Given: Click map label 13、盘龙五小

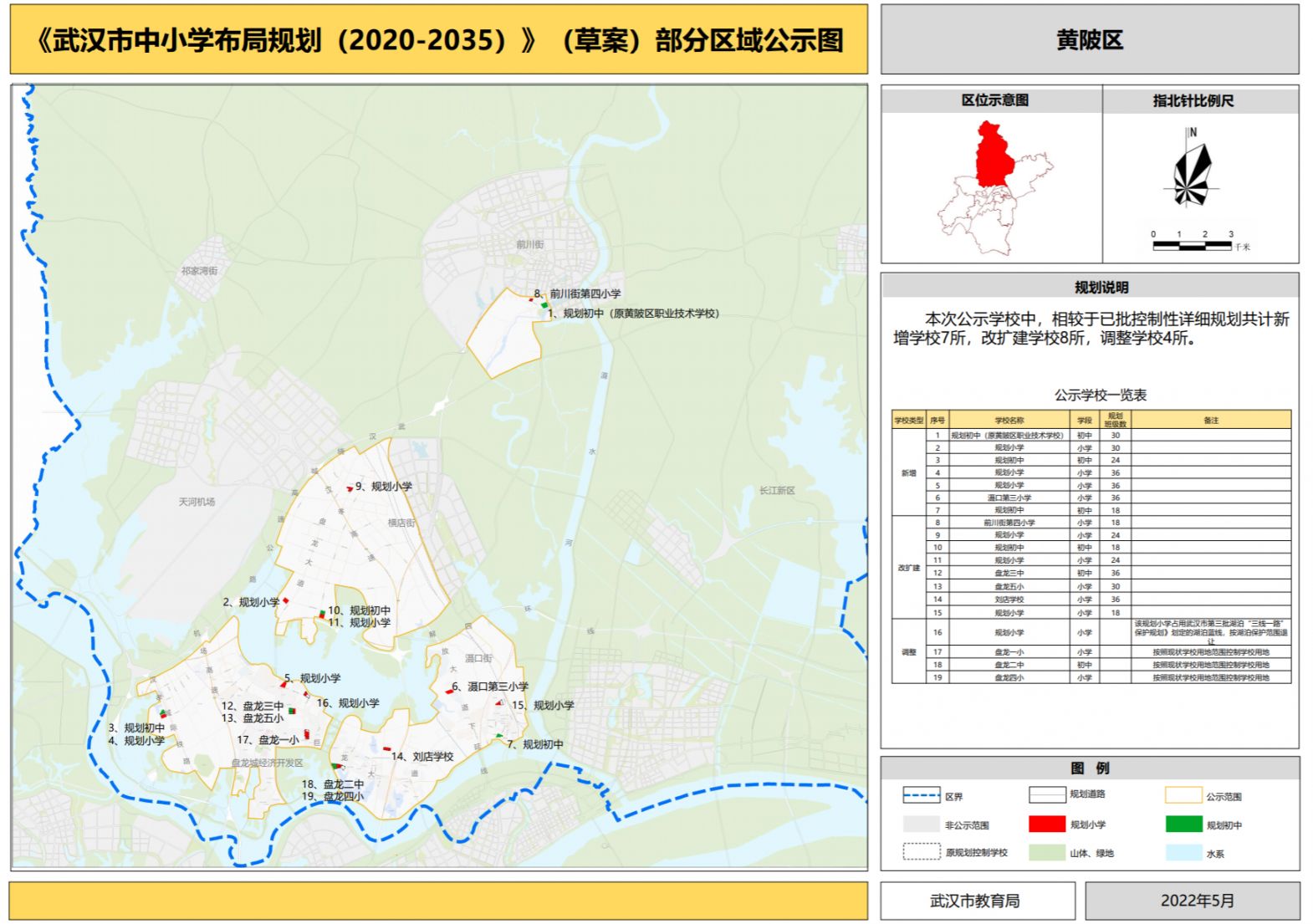Looking at the screenshot, I should (x=253, y=717).
